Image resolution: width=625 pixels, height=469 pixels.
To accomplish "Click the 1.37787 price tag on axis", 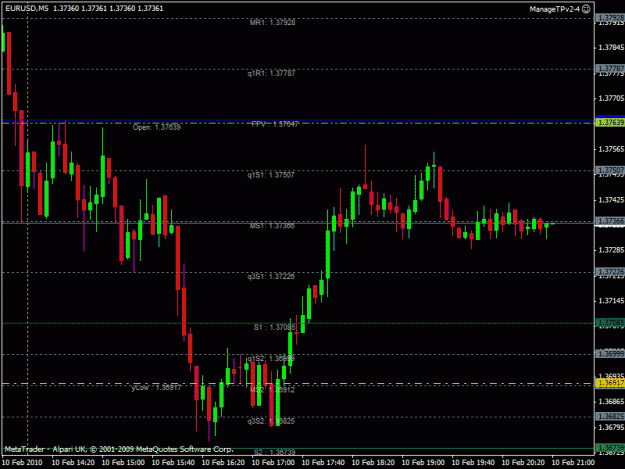I will (x=610, y=69).
